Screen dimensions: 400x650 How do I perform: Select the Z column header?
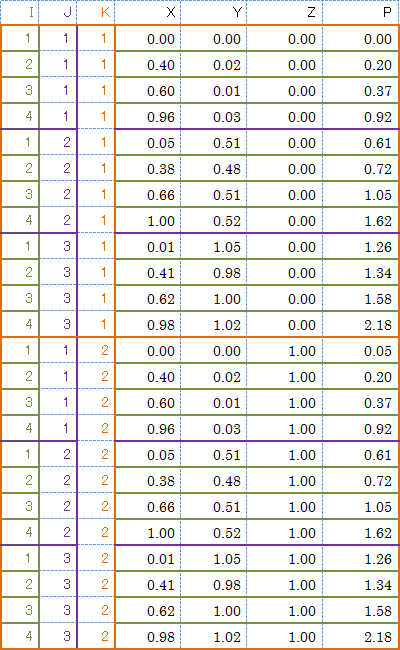coord(285,12)
